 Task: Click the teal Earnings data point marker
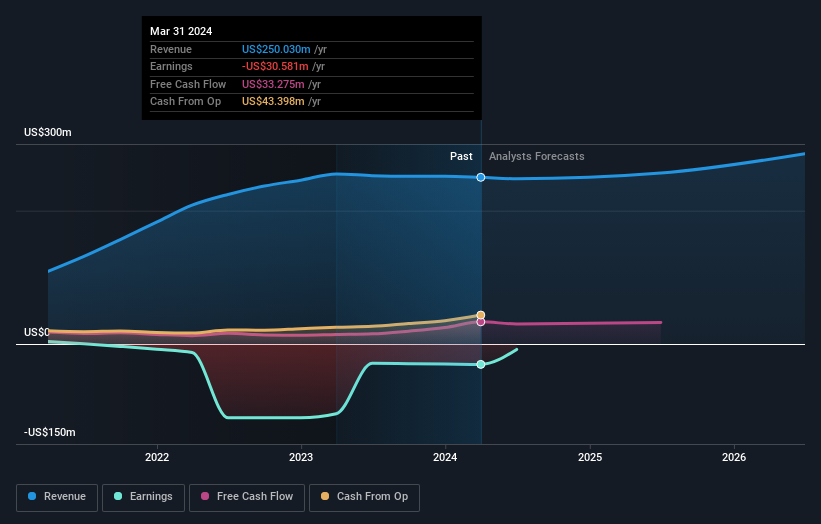pos(481,364)
